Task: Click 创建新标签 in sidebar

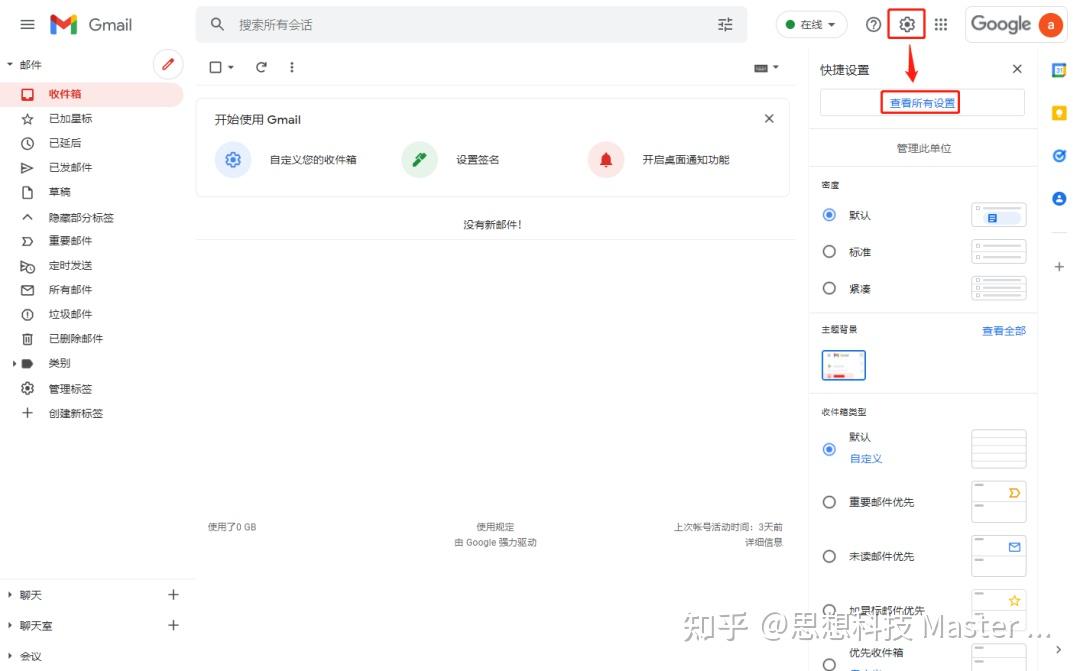Action: (75, 413)
